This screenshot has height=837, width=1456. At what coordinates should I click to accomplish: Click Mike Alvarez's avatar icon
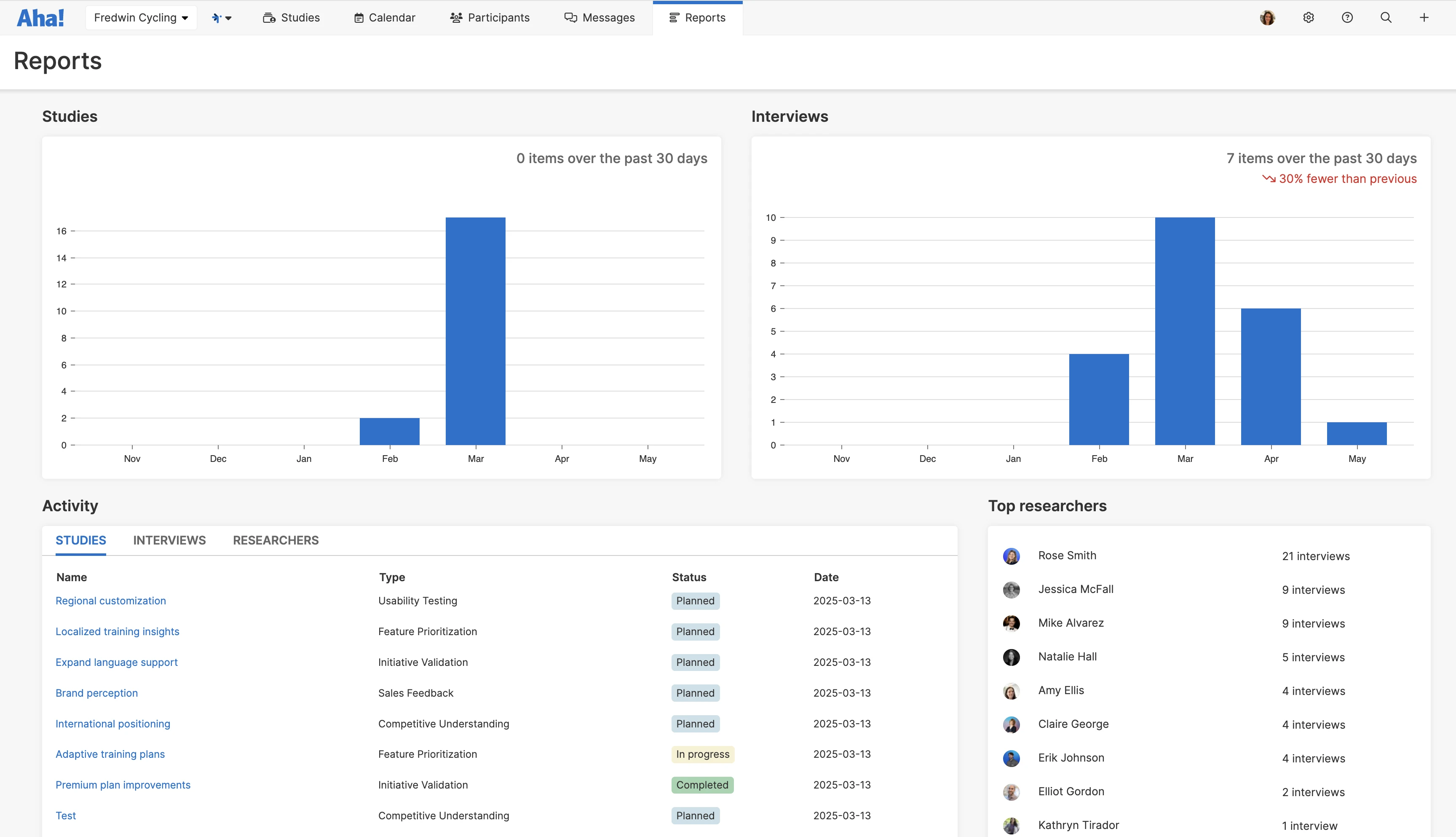(1011, 623)
